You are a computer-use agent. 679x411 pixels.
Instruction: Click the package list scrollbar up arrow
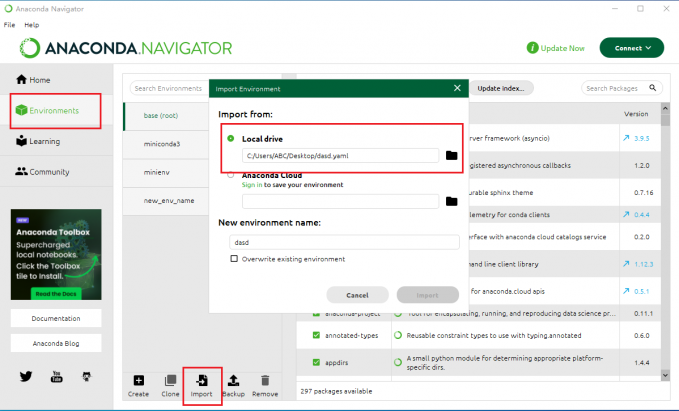point(666,108)
